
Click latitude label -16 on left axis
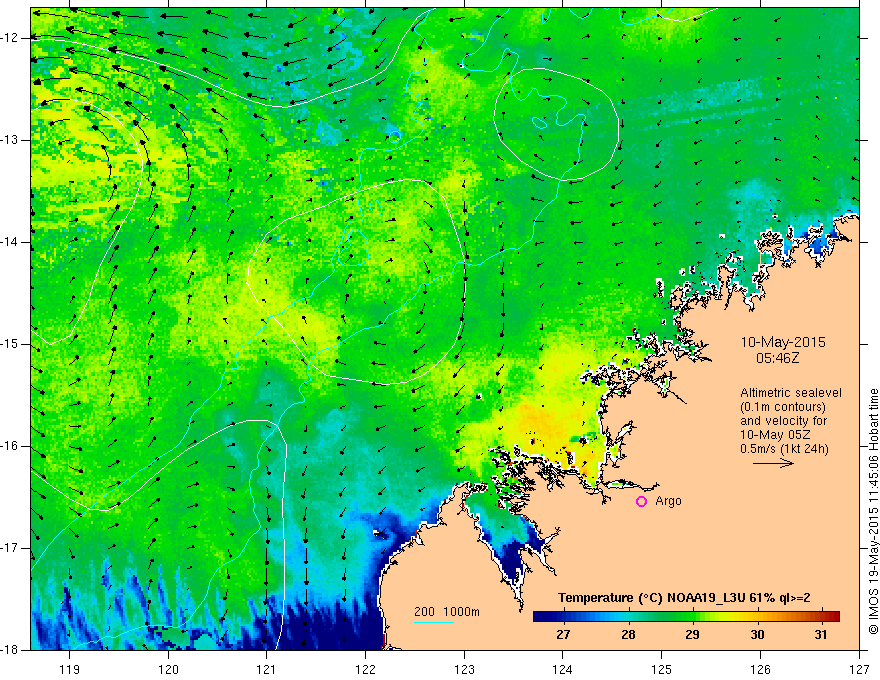pyautogui.click(x=10, y=446)
